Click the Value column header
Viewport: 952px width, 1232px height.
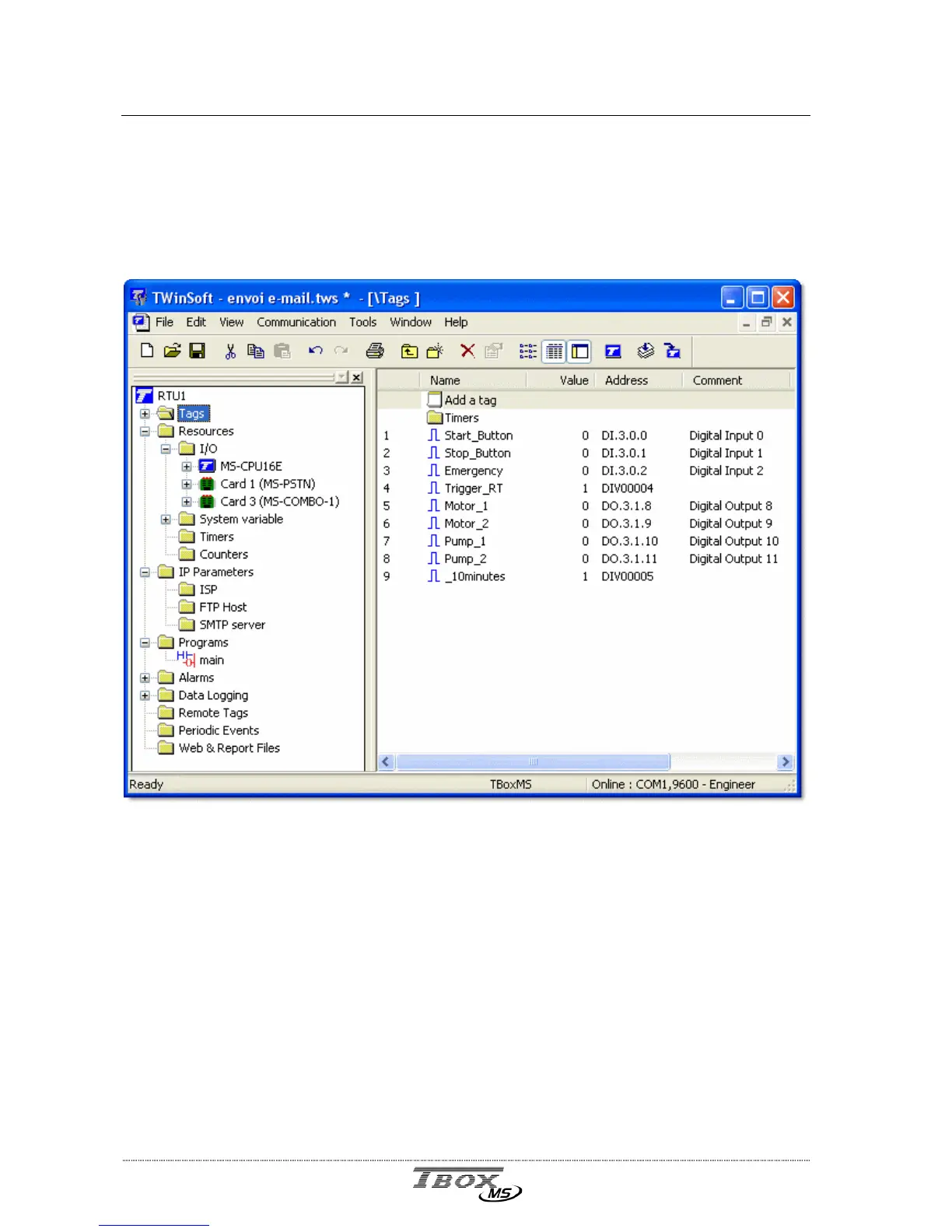(561, 380)
